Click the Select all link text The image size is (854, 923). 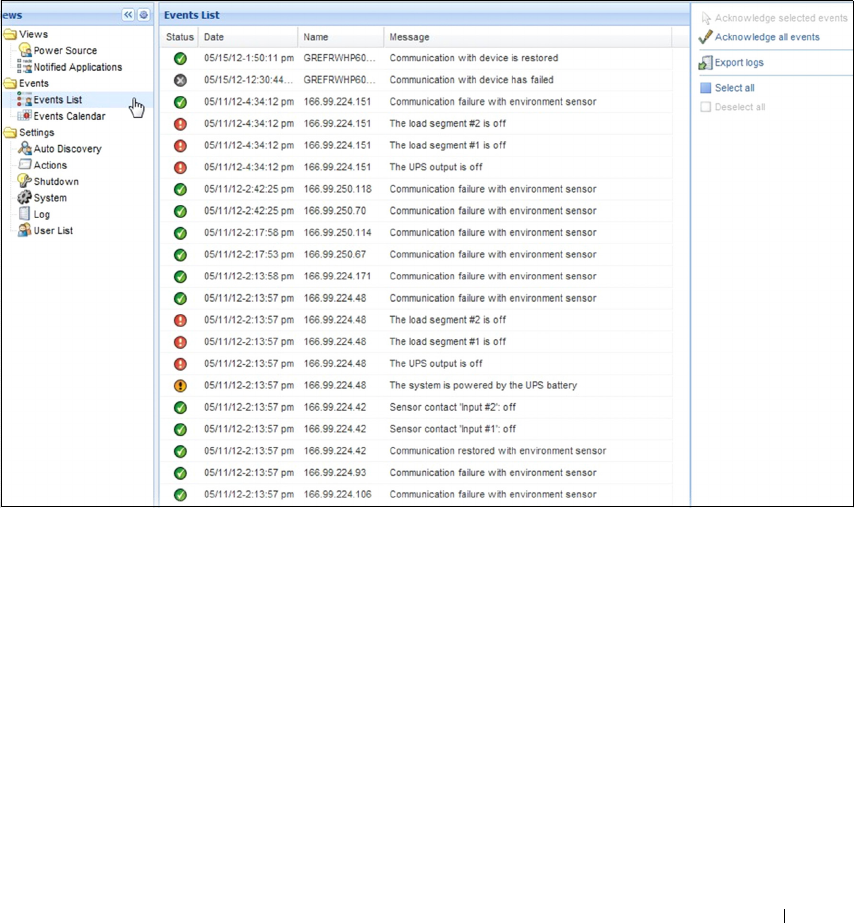pos(735,88)
